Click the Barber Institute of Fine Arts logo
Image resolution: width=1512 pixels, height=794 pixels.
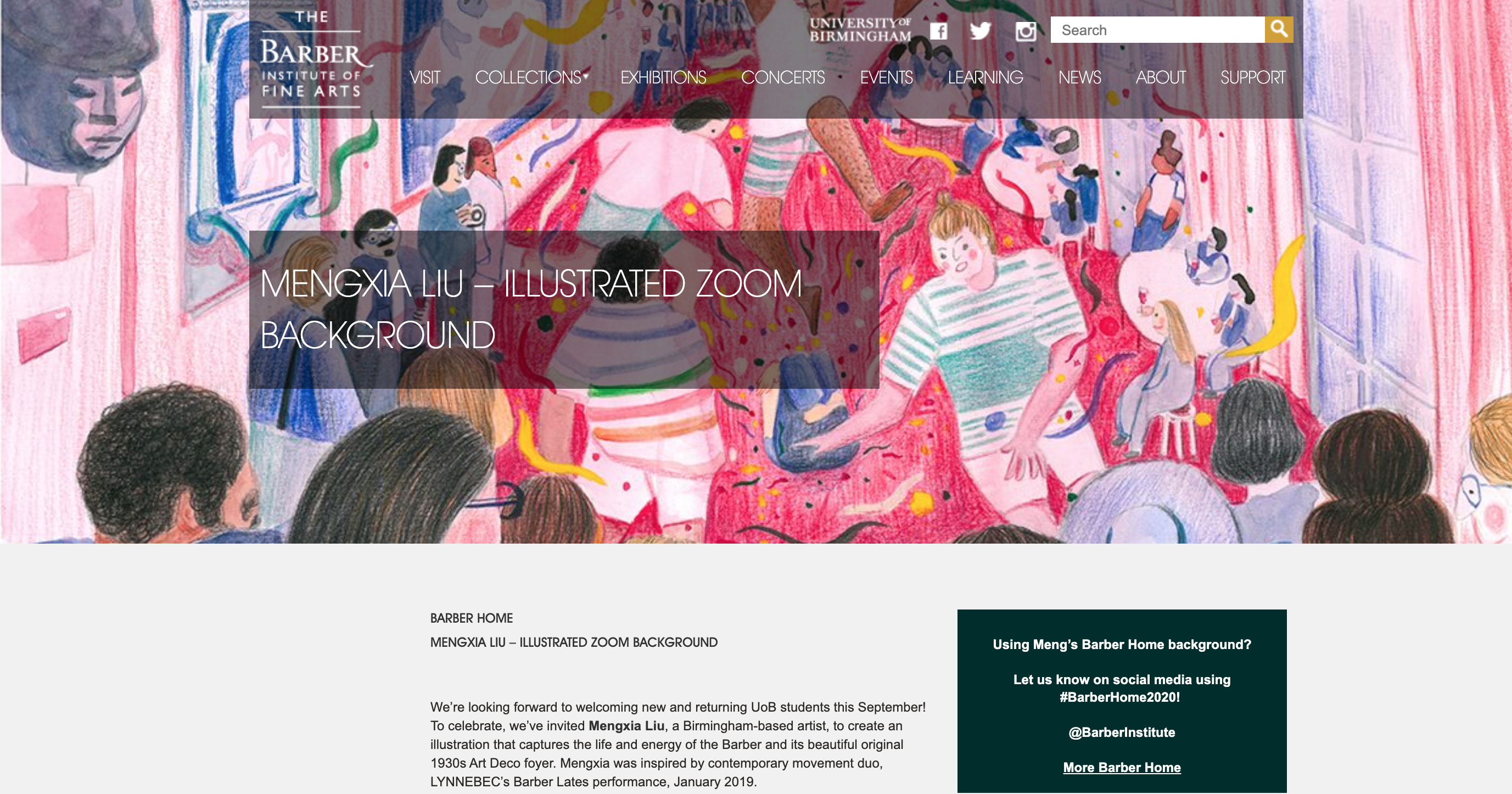[x=313, y=59]
